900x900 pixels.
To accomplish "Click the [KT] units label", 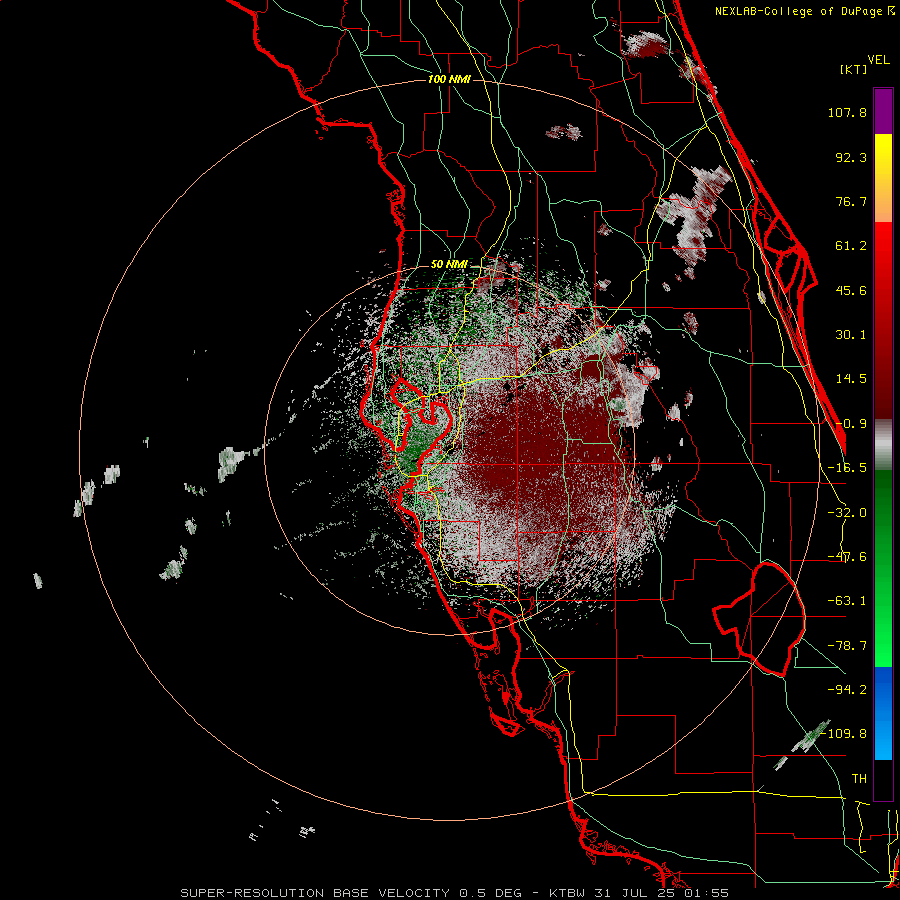I will pos(853,69).
